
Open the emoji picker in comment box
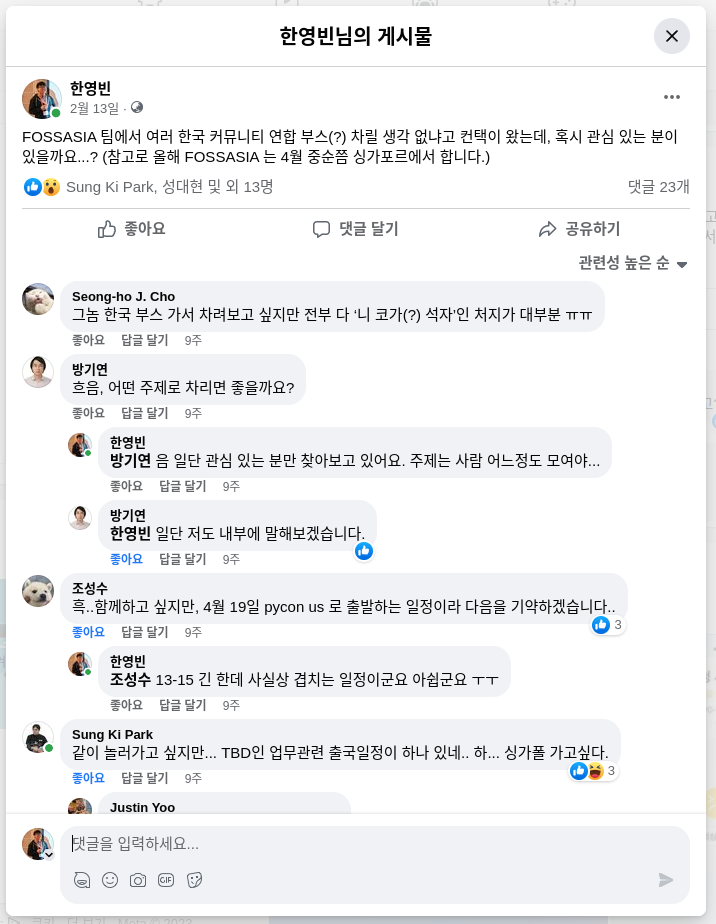coord(110,880)
